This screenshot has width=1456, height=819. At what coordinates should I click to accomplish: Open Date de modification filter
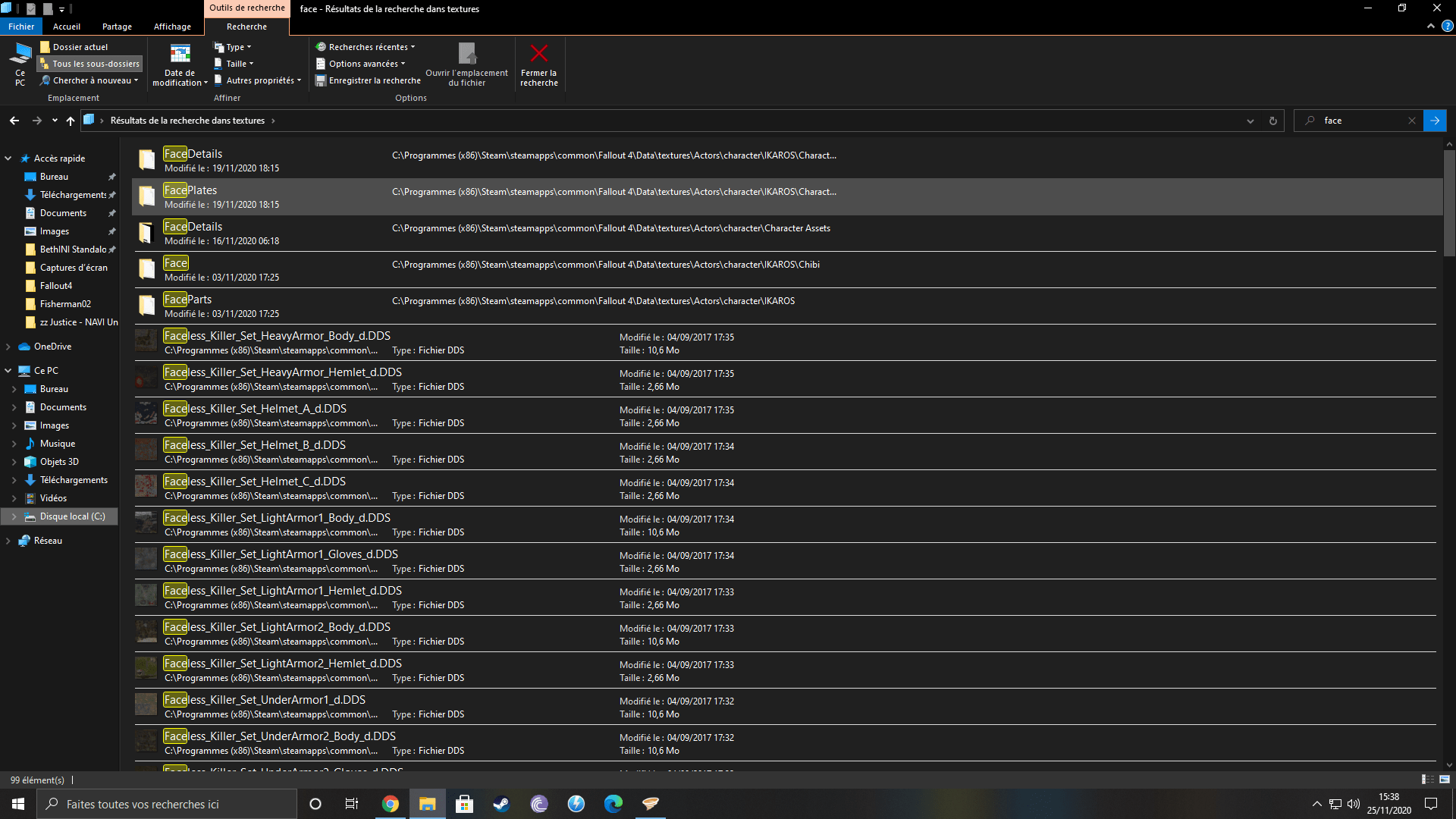[180, 64]
